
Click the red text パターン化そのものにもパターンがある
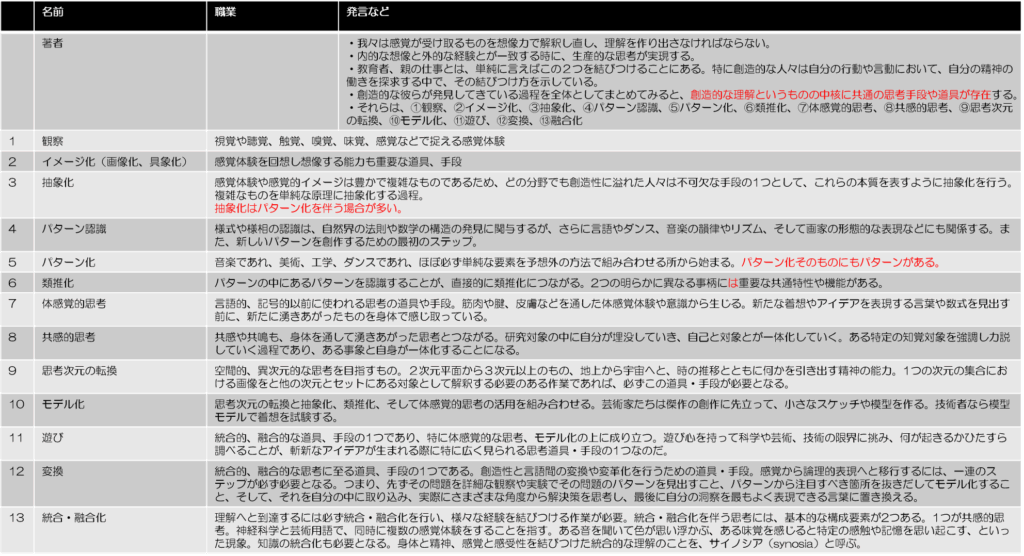[839, 262]
